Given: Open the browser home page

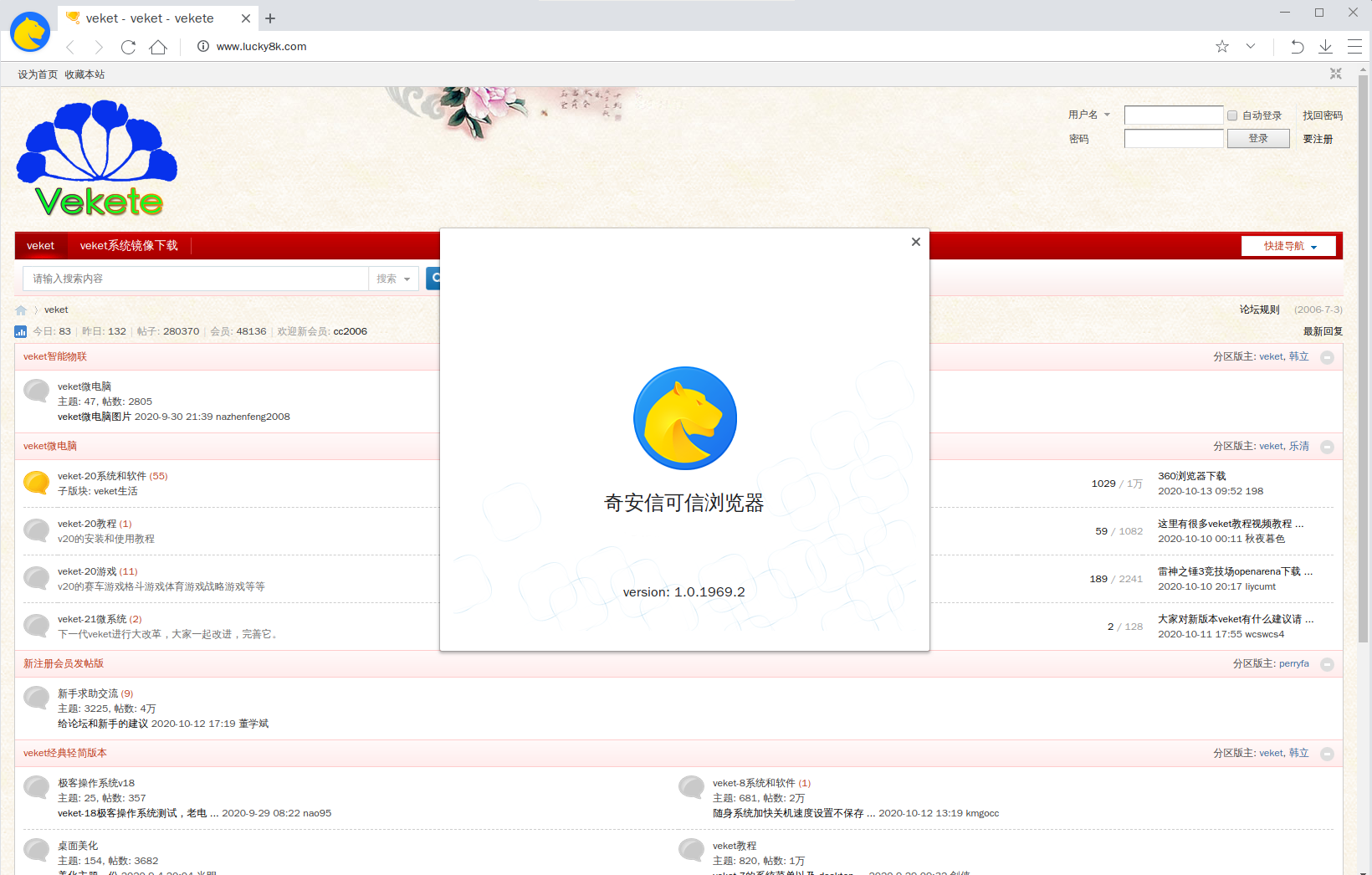Looking at the screenshot, I should (158, 47).
